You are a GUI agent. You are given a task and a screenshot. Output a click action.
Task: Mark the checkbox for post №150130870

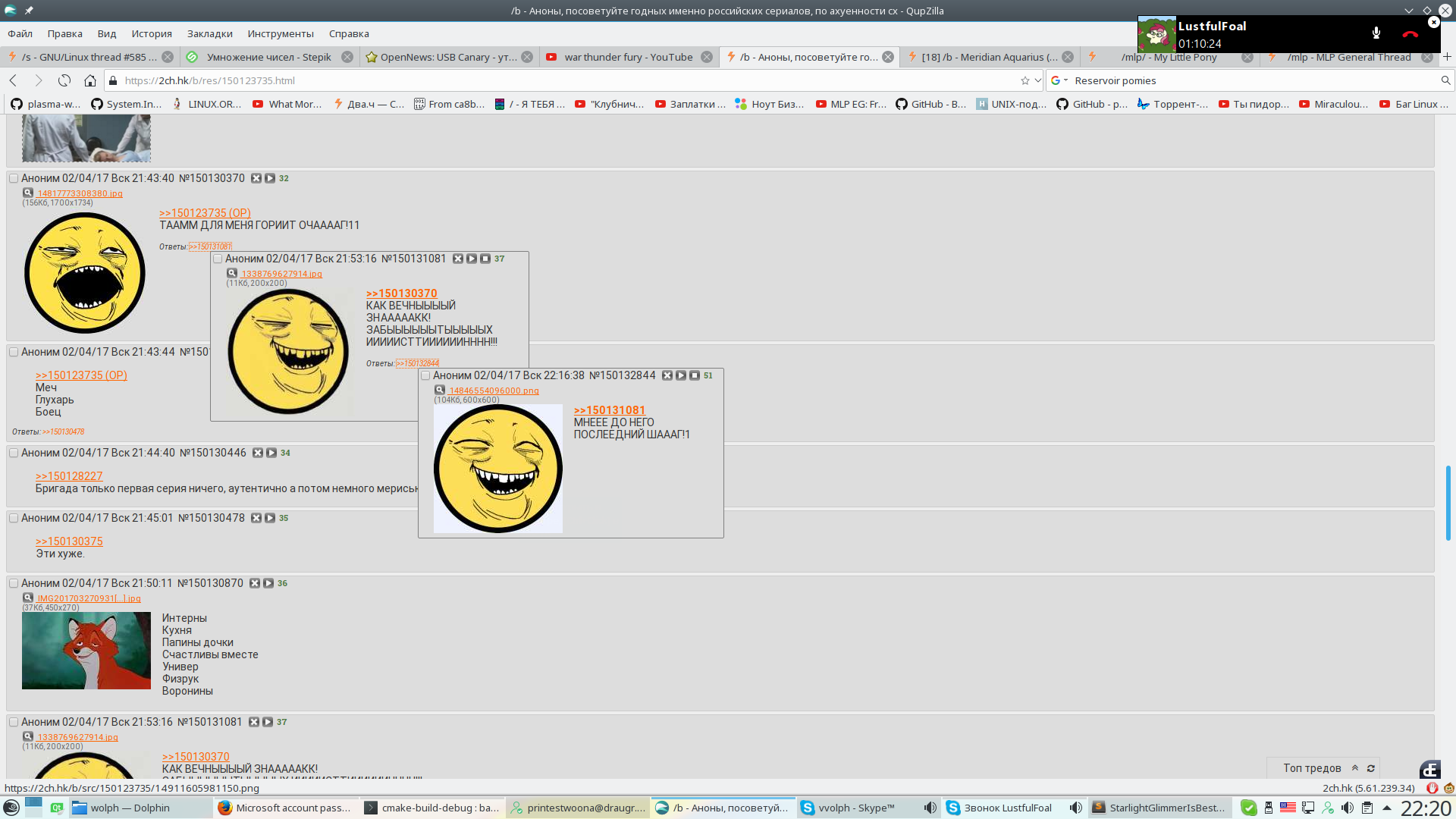(x=14, y=583)
